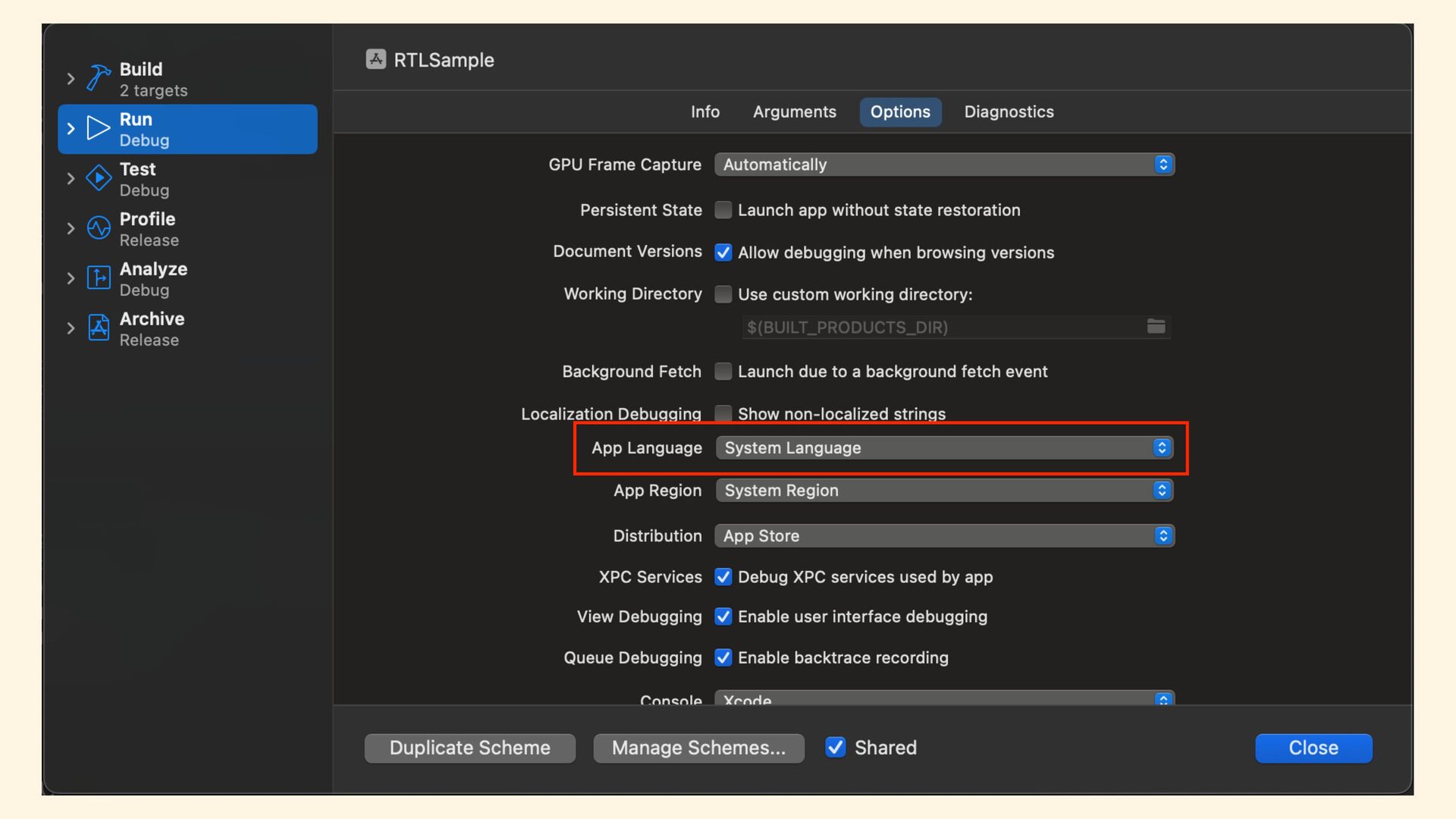Switch to the Diagnostics tab
The width and height of the screenshot is (1456, 819).
1009,111
